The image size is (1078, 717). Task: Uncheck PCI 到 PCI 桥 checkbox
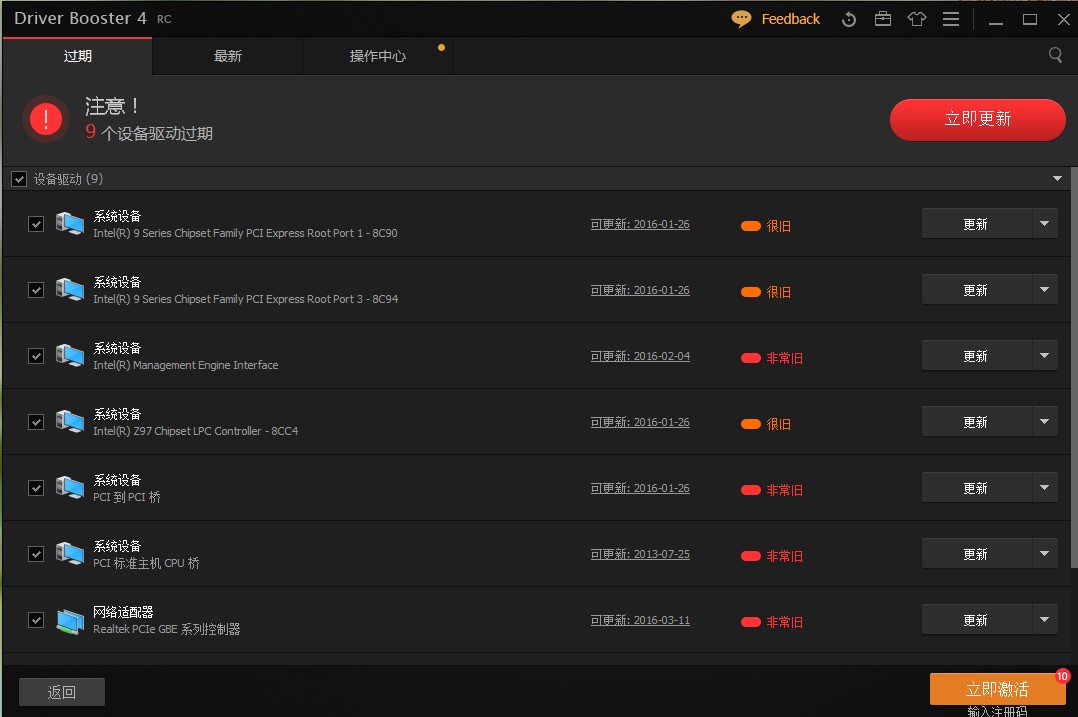(x=36, y=488)
